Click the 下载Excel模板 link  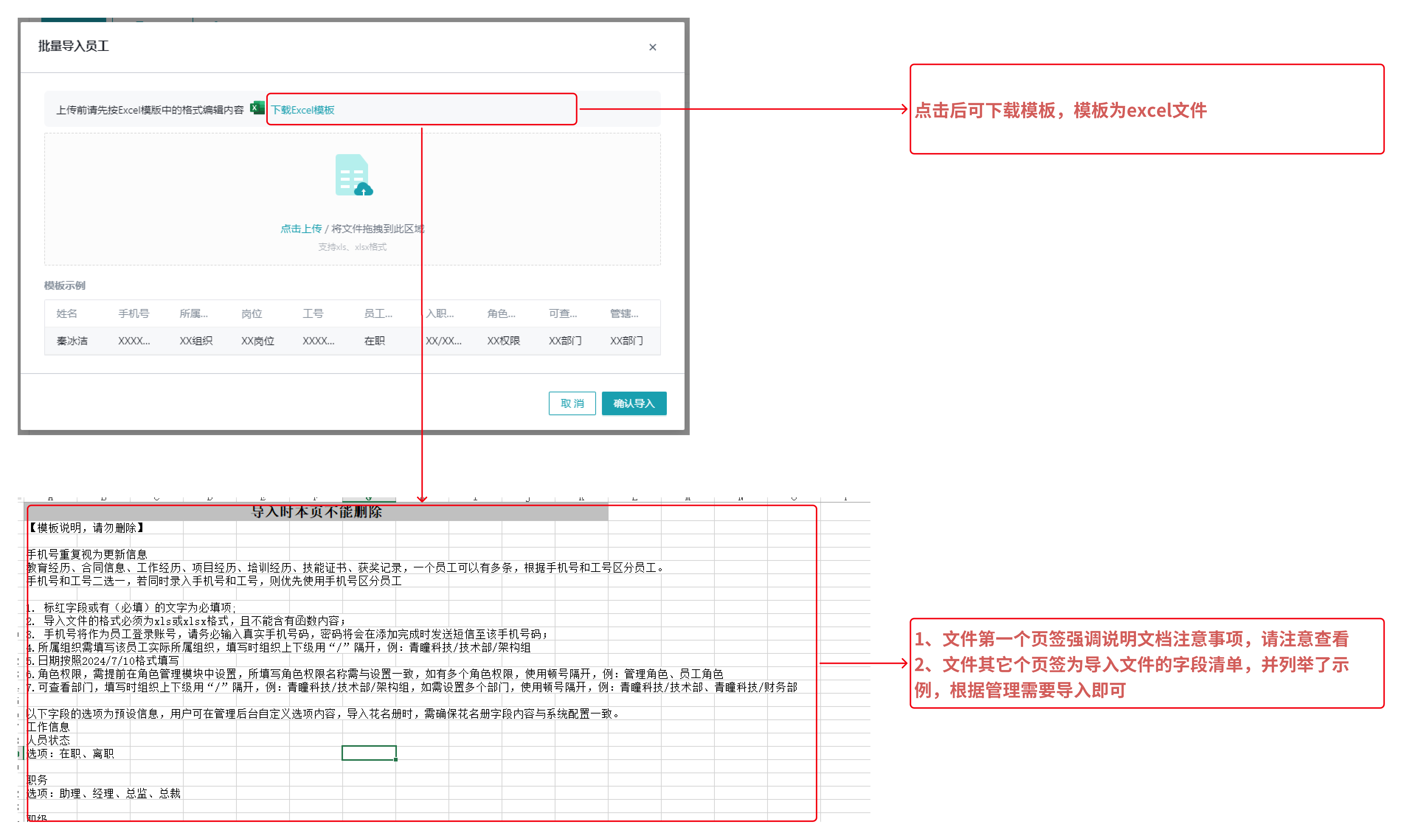(302, 110)
